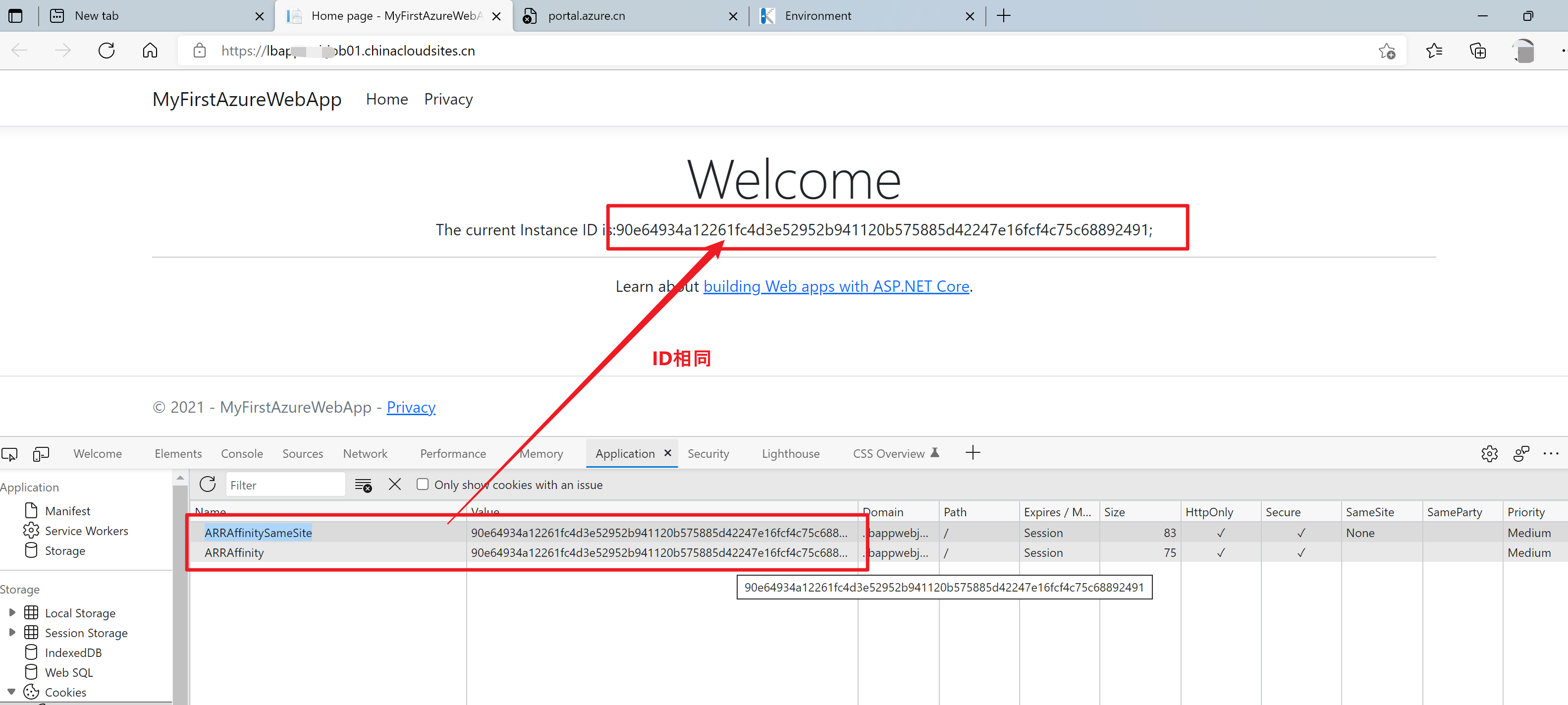Click the browser Home icon
This screenshot has width=1568, height=705.
tap(150, 51)
